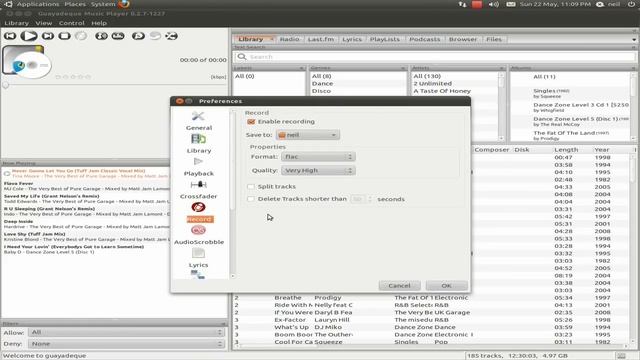Open the Library preferences section
This screenshot has width=640, height=360.
199,144
